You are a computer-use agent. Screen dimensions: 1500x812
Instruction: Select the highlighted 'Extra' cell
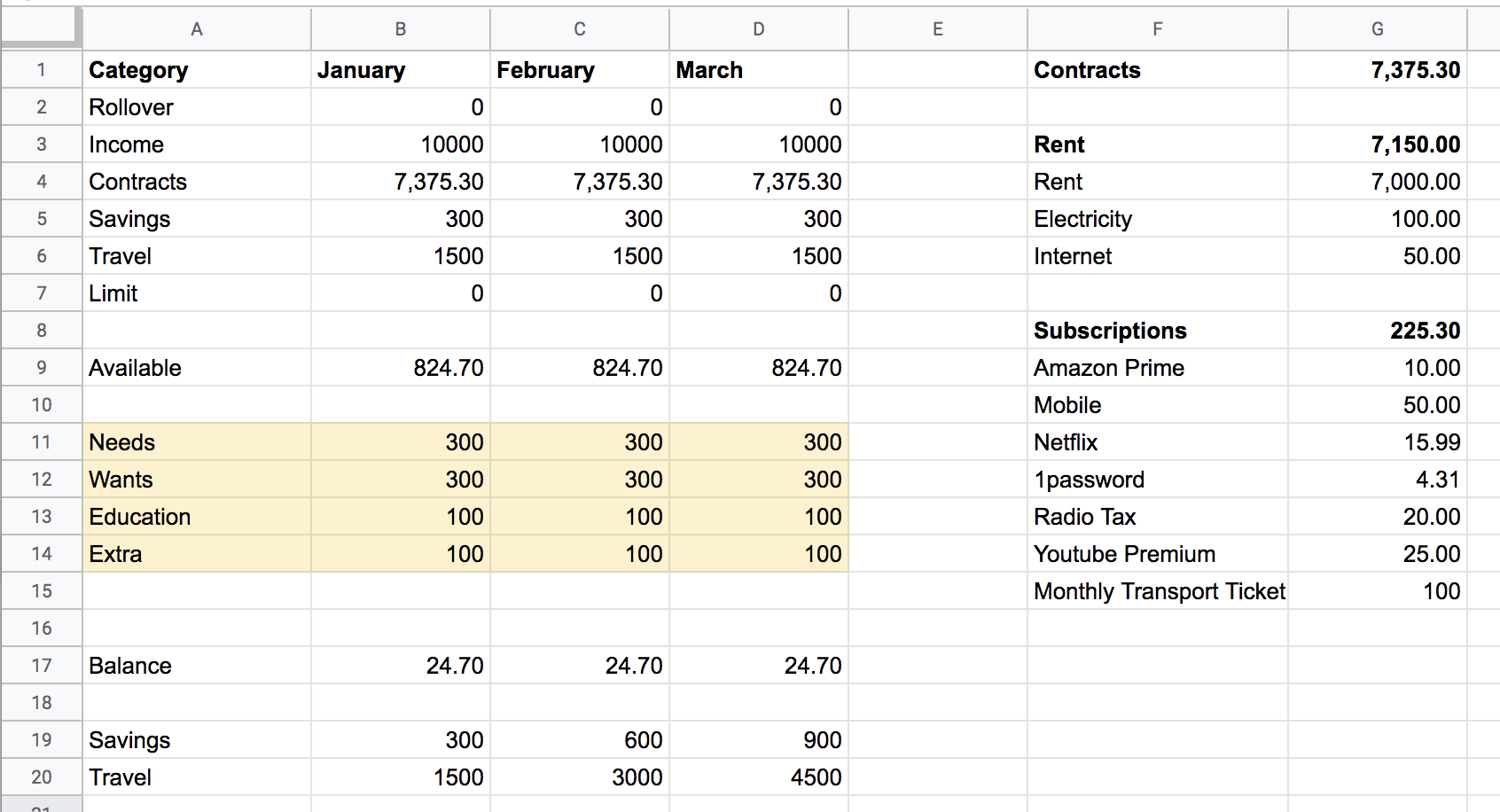tap(197, 554)
